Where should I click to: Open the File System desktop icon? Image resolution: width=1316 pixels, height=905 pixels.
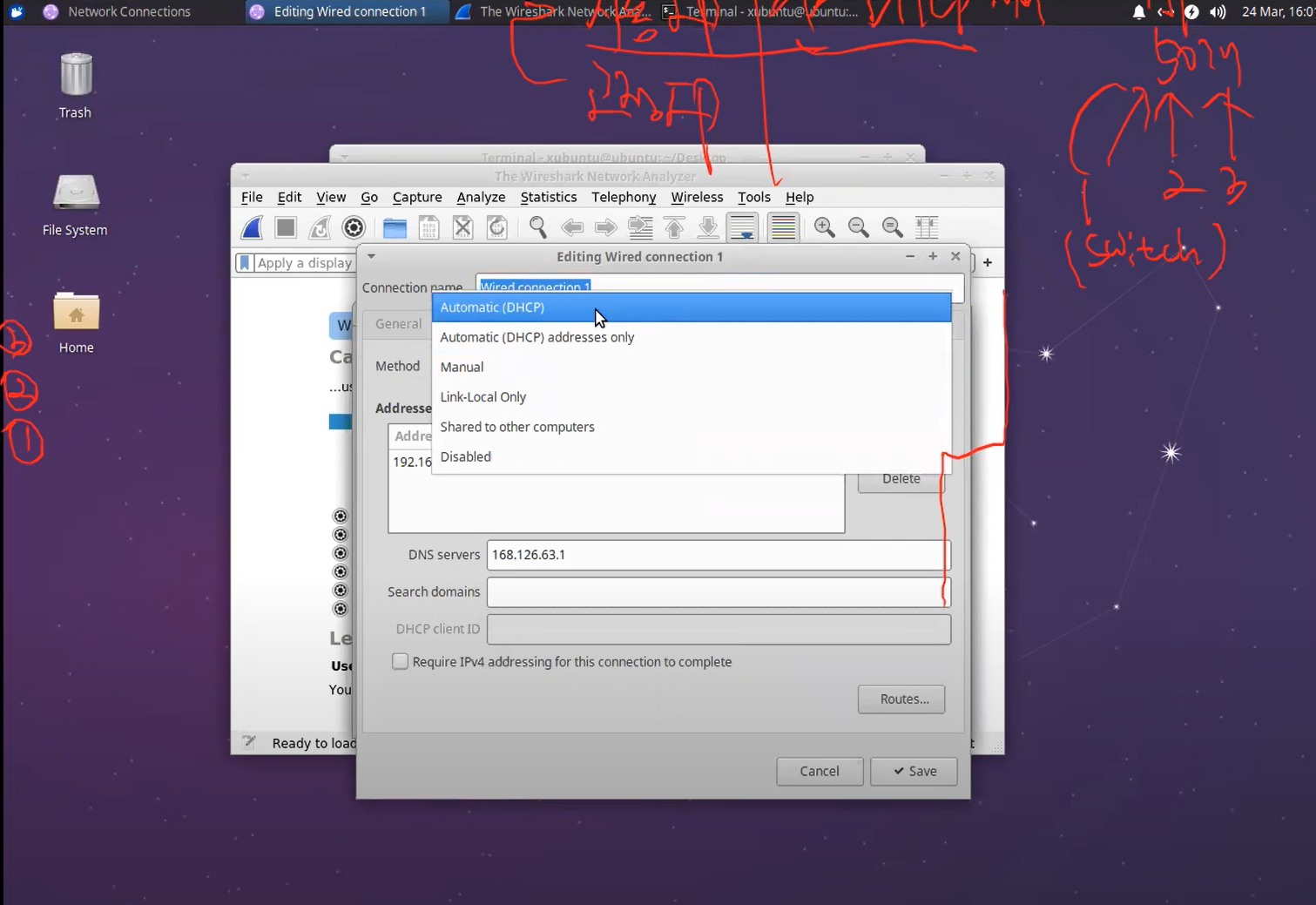tap(75, 204)
